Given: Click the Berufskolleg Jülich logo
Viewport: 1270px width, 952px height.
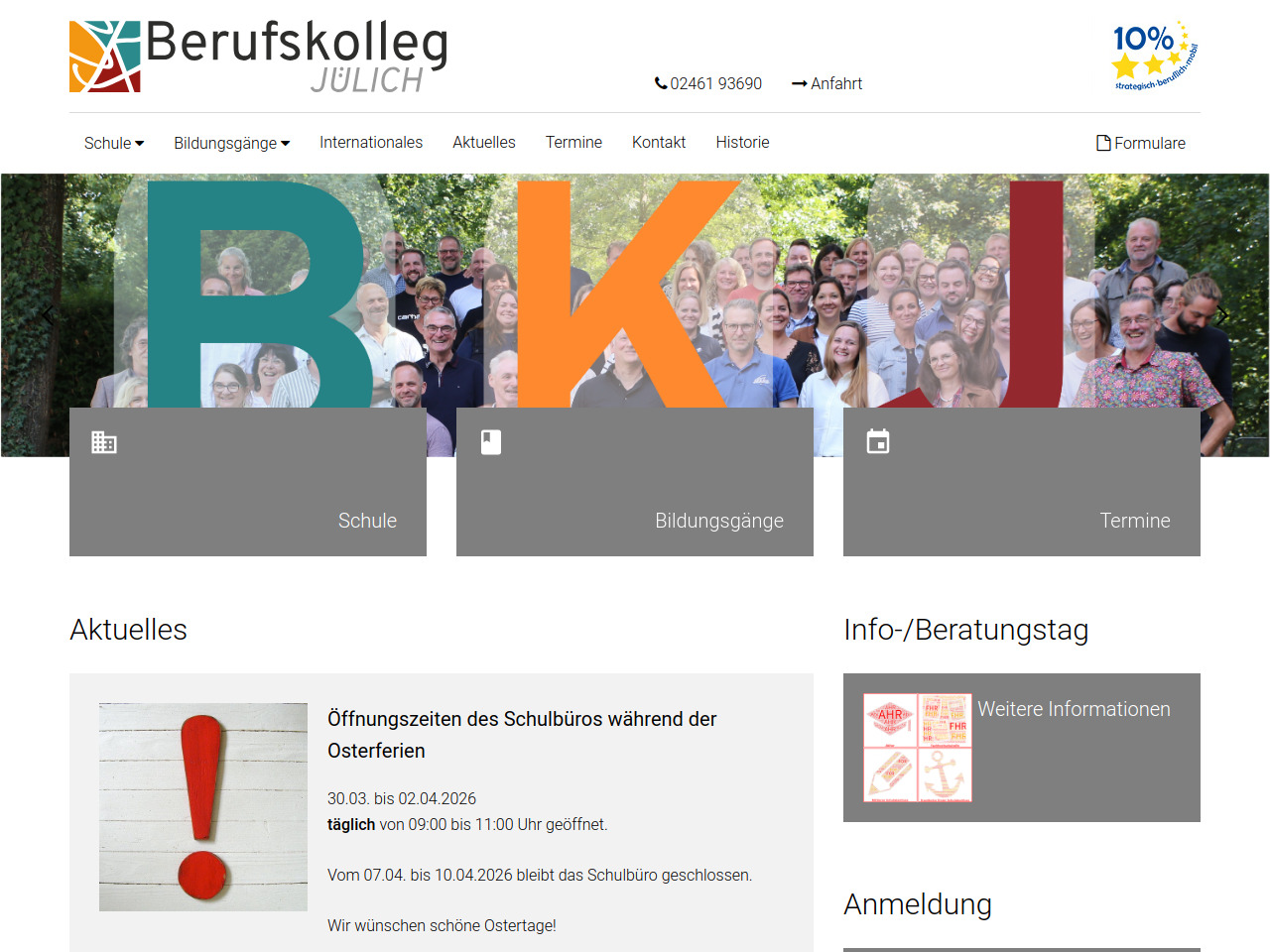Looking at the screenshot, I should tap(259, 57).
